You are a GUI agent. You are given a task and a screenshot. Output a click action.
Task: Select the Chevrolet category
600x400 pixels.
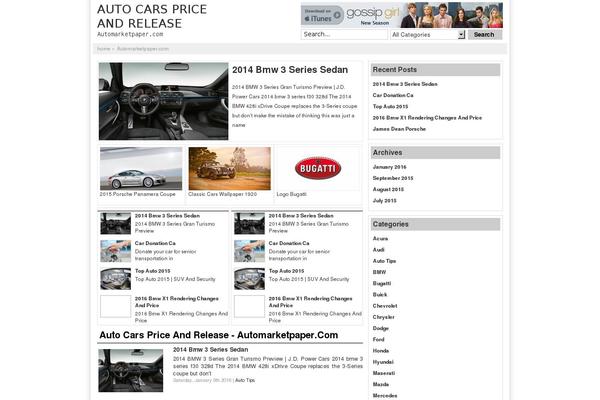(385, 306)
